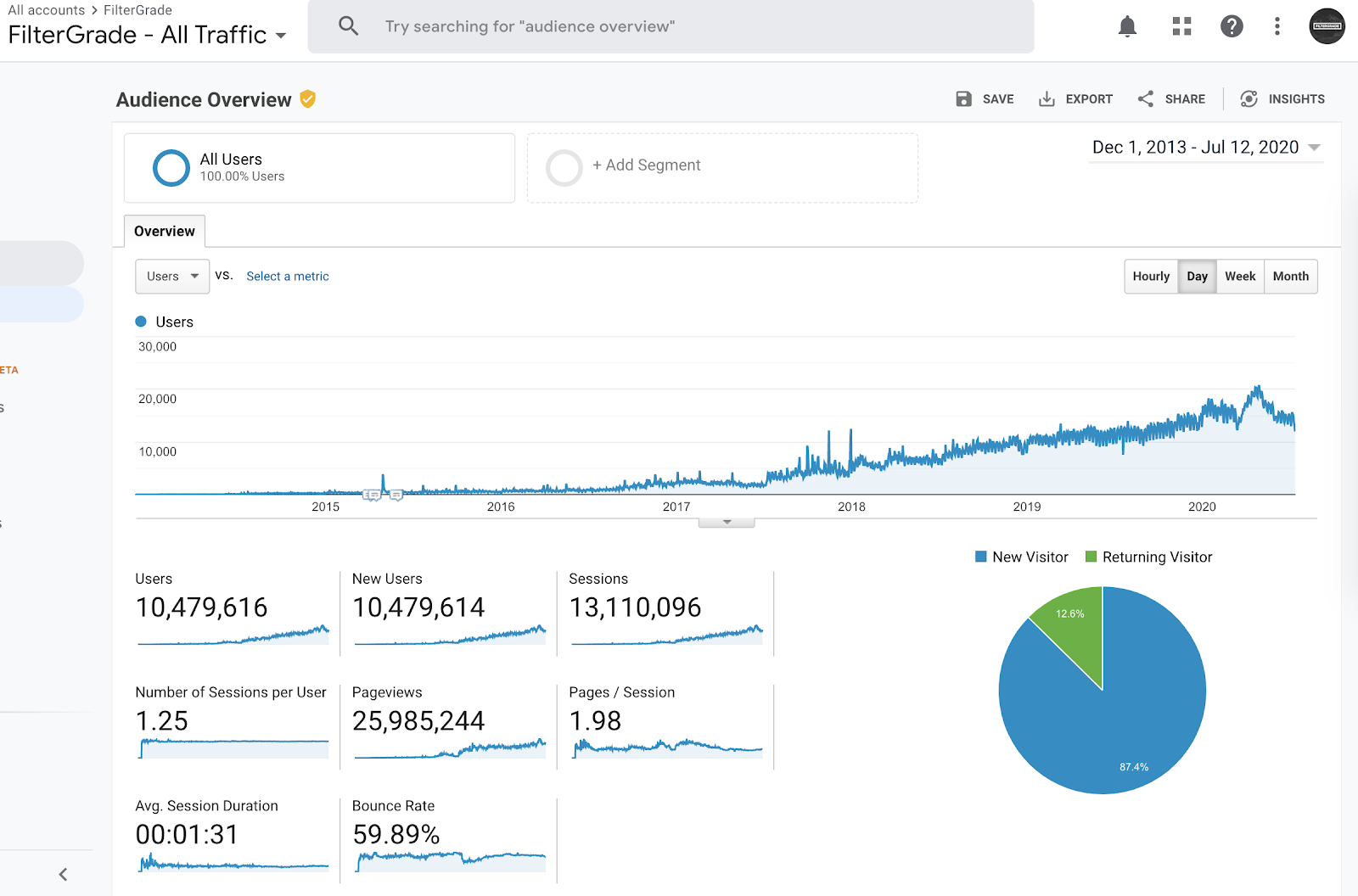Click the FilterGrade account avatar
The width and height of the screenshot is (1358, 896).
click(1327, 27)
